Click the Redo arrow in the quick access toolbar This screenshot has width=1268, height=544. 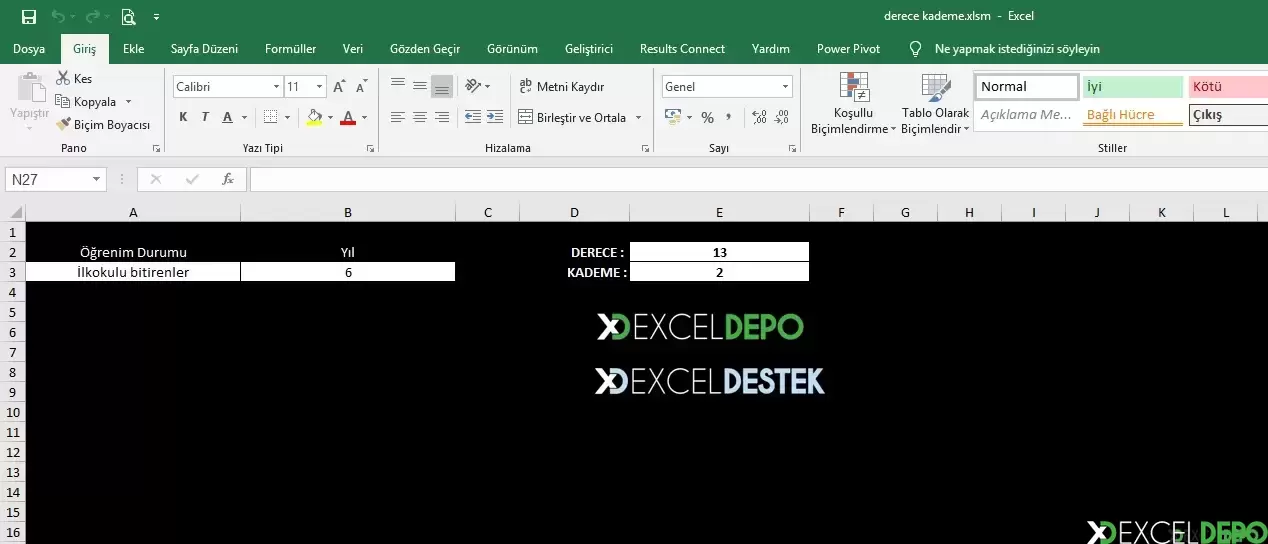(93, 16)
